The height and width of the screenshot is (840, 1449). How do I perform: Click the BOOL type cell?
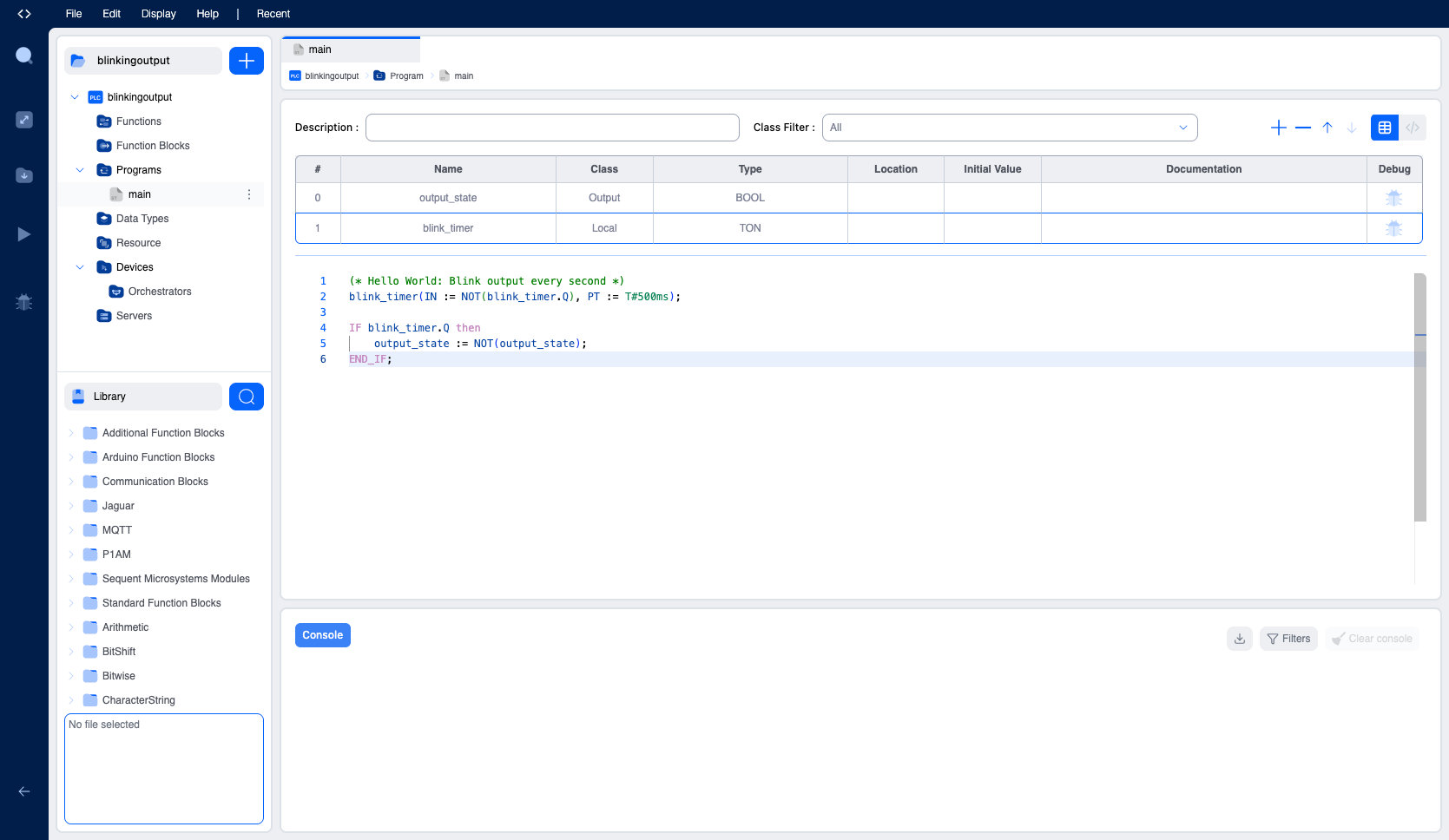point(750,198)
